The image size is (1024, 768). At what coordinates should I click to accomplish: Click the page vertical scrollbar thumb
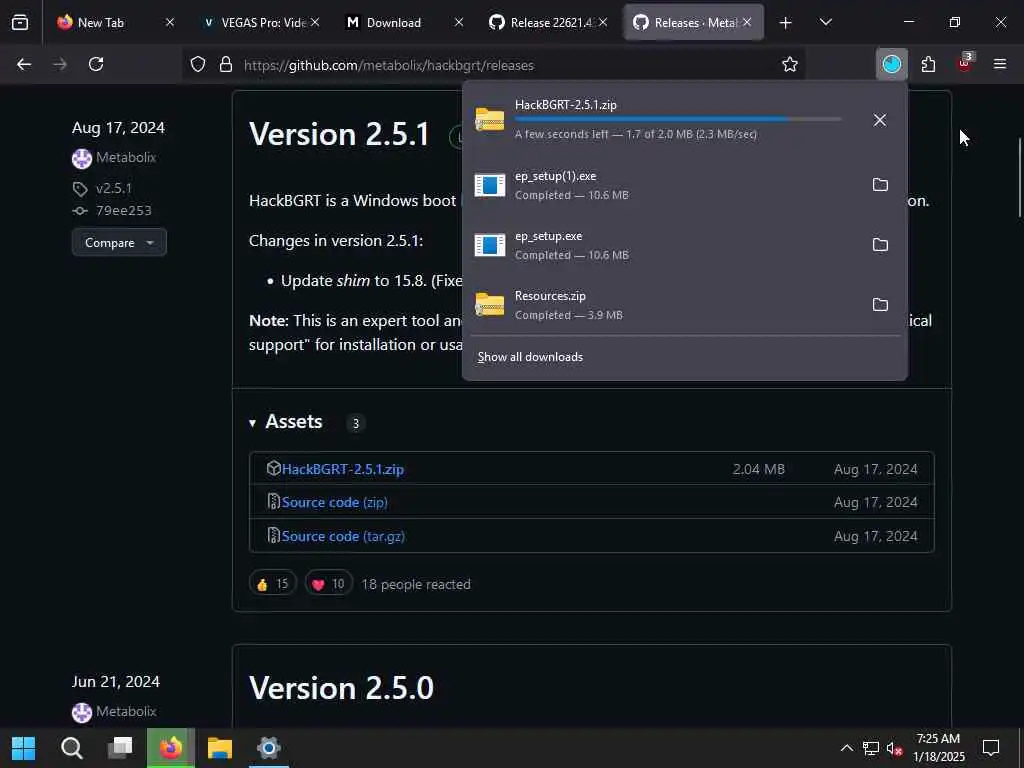point(1019,178)
